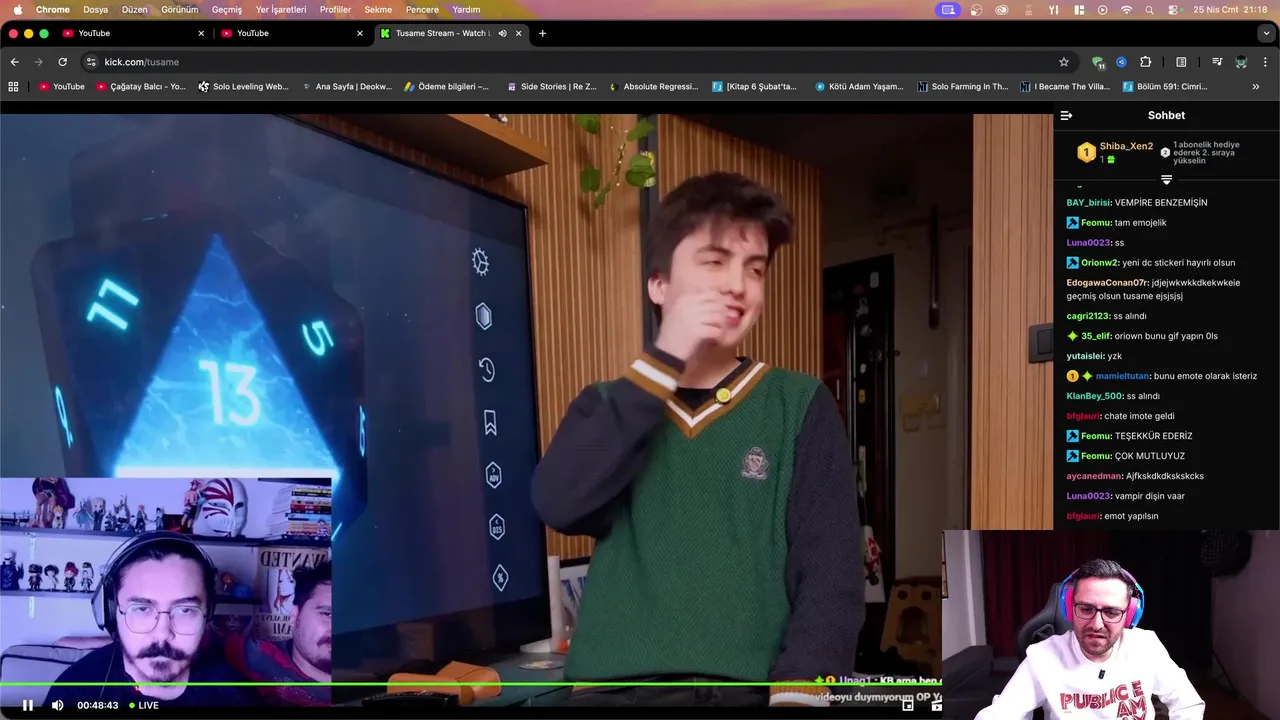Open the Chrome three-dot menu
This screenshot has height=720, width=1280.
coord(1266,62)
